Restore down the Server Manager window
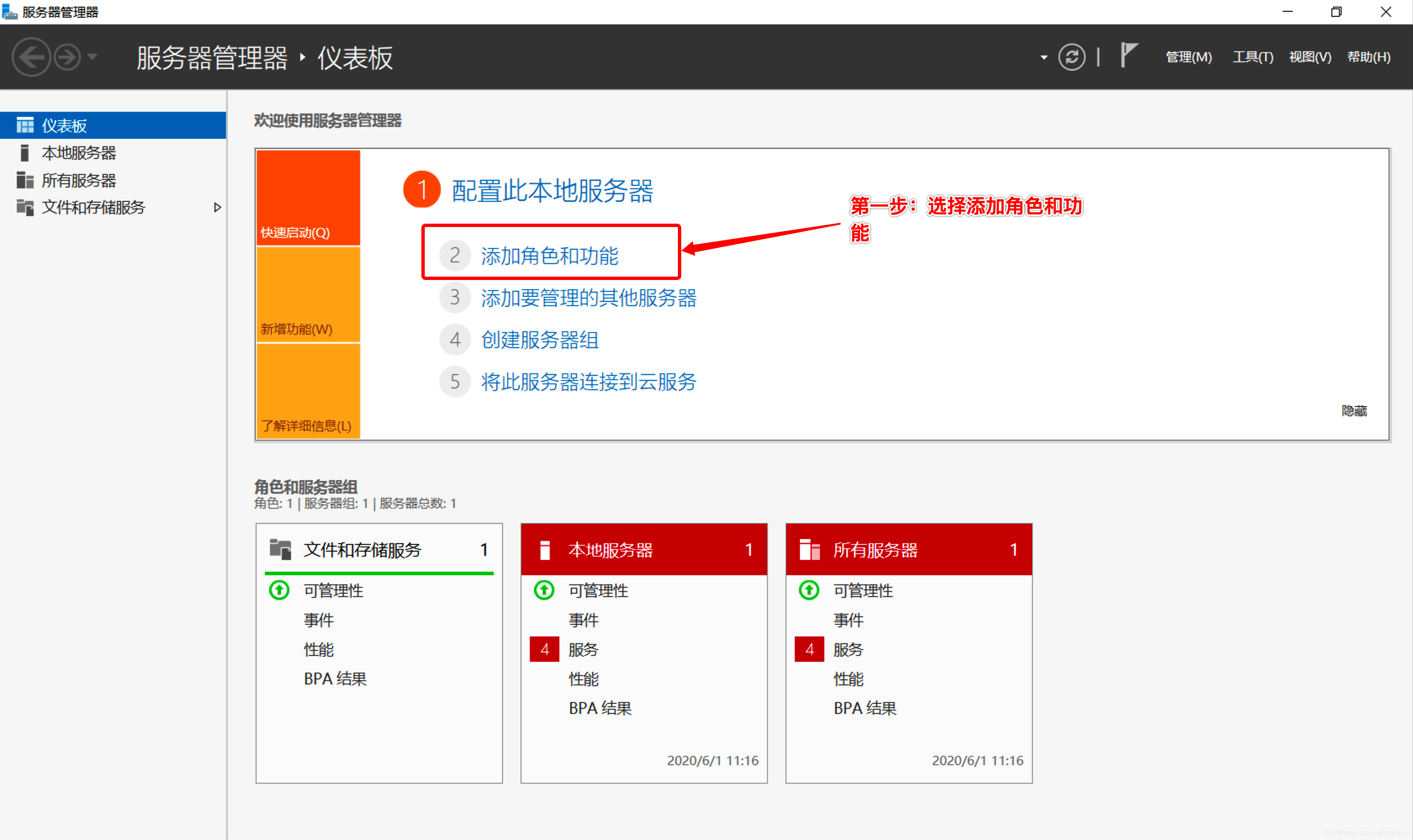Screen dimensions: 1413x840 tap(1336, 11)
